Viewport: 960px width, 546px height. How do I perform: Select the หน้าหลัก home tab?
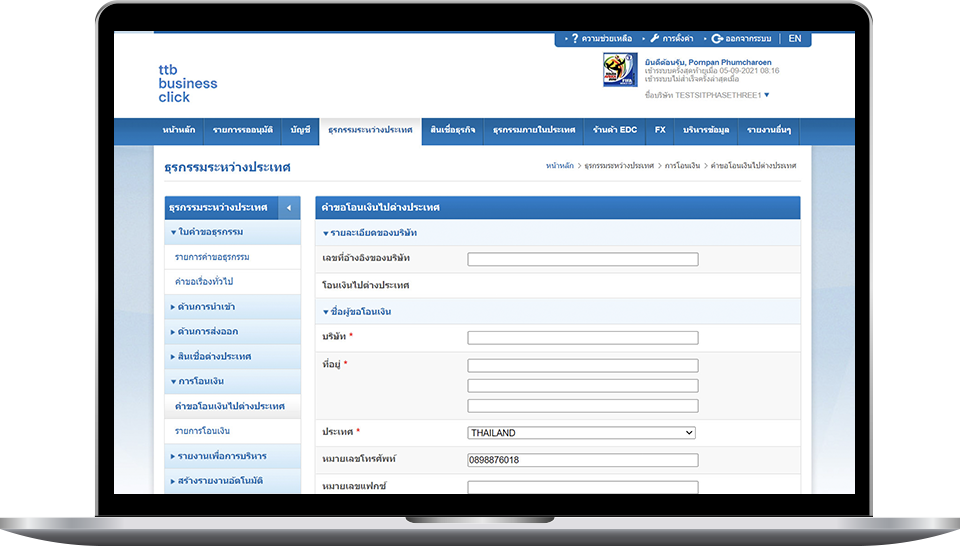pos(179,130)
